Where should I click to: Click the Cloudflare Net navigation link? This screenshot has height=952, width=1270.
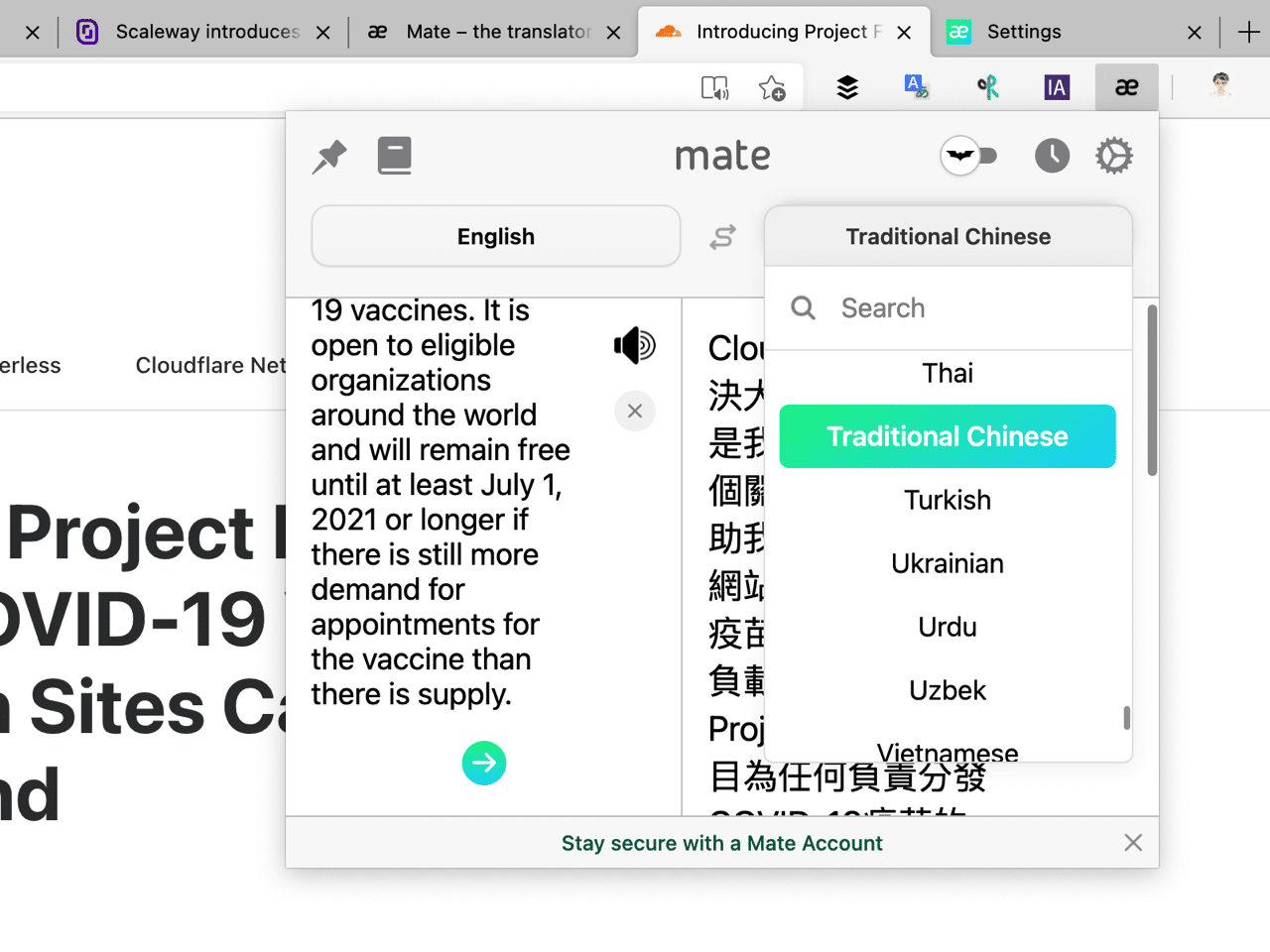coord(210,365)
